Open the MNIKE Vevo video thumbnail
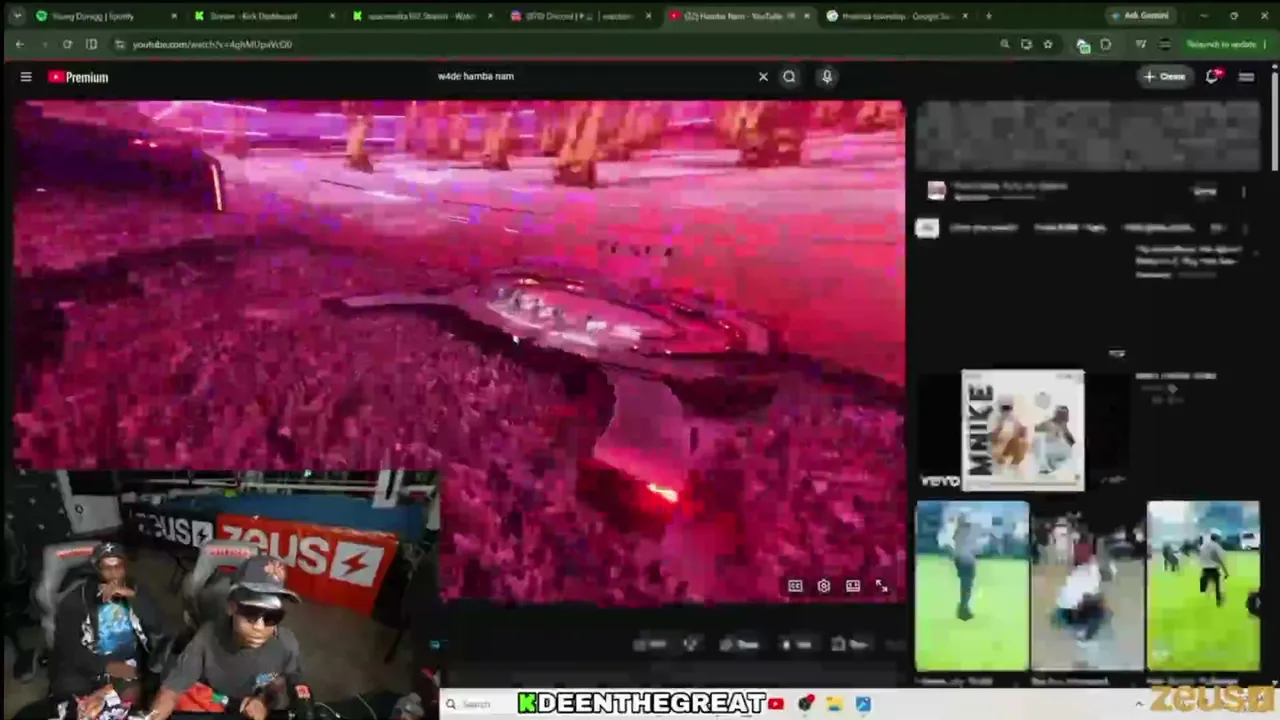Viewport: 1280px width, 720px height. pos(1022,431)
